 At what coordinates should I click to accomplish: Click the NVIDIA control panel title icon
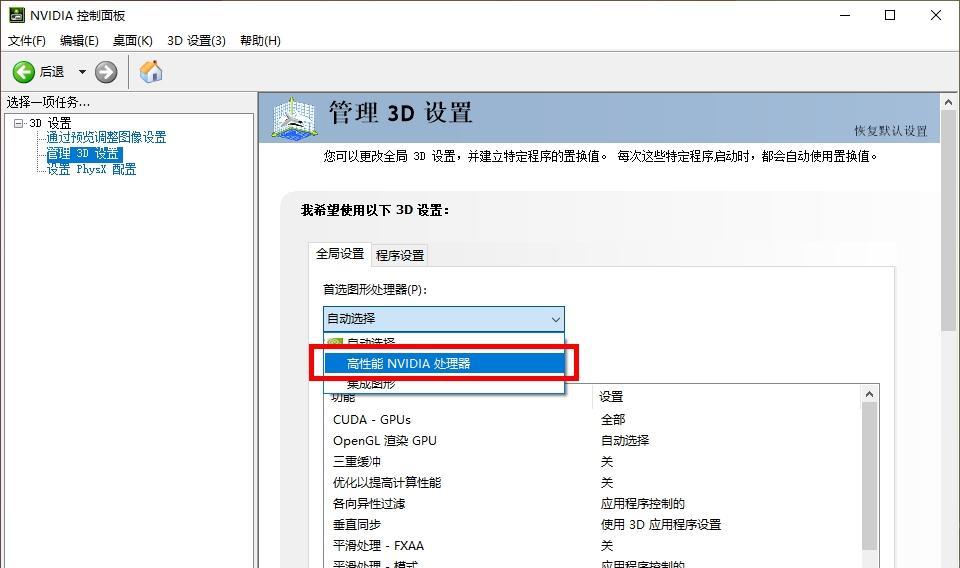17,15
